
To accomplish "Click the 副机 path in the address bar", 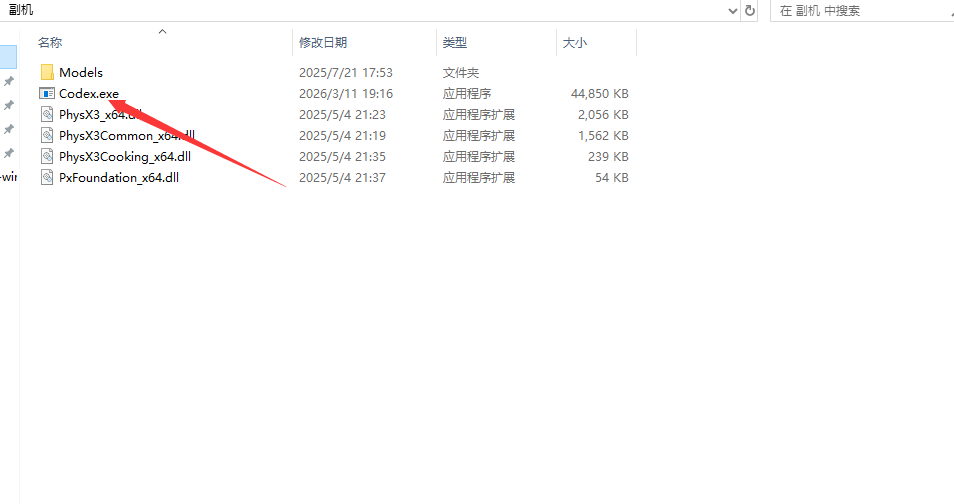I will 21,9.
